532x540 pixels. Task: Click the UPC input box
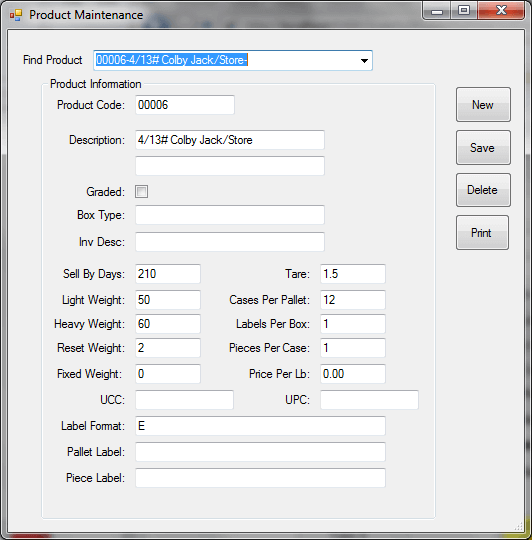coord(369,400)
